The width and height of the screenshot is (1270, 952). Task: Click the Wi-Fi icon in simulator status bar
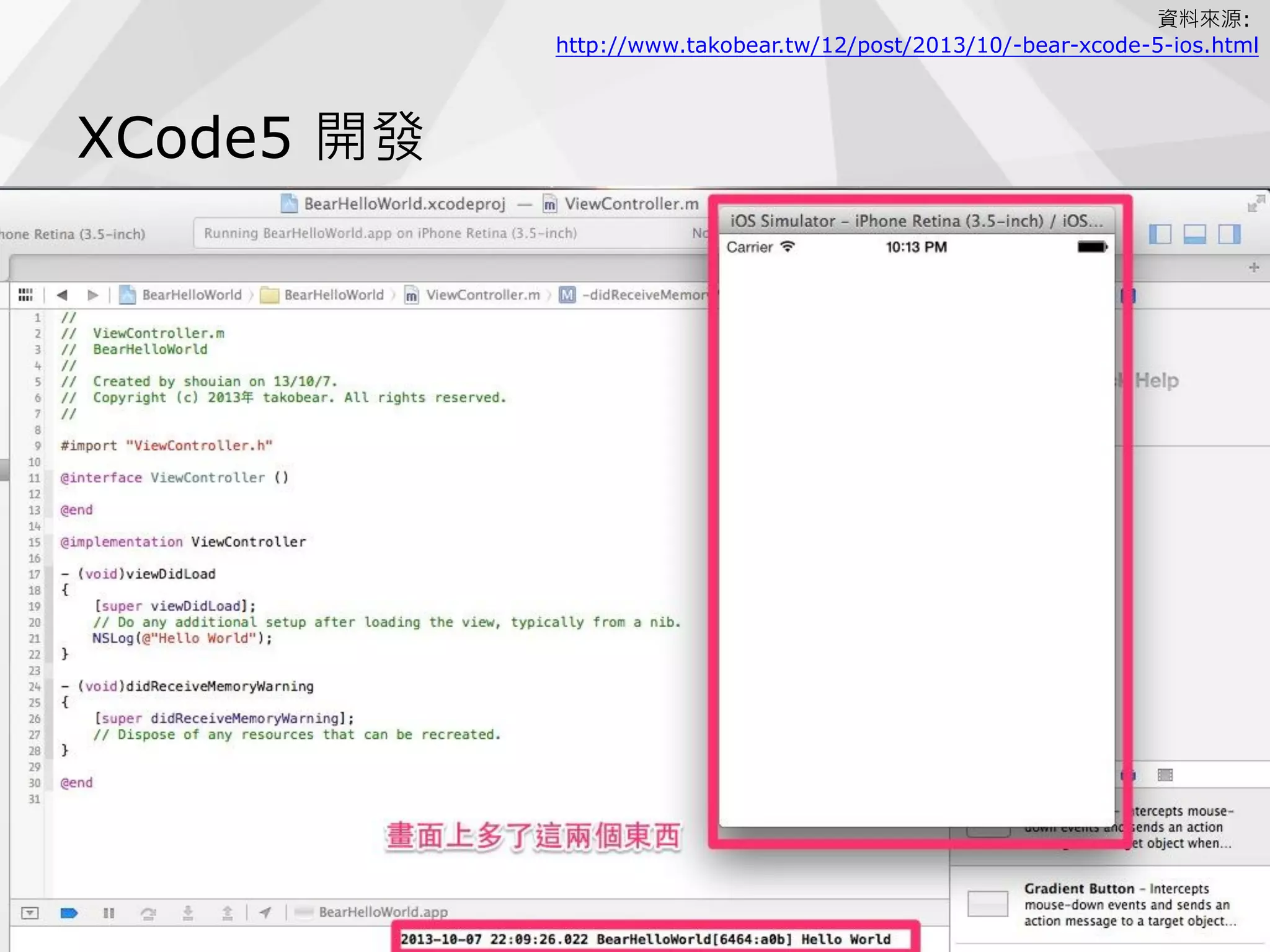pos(788,247)
